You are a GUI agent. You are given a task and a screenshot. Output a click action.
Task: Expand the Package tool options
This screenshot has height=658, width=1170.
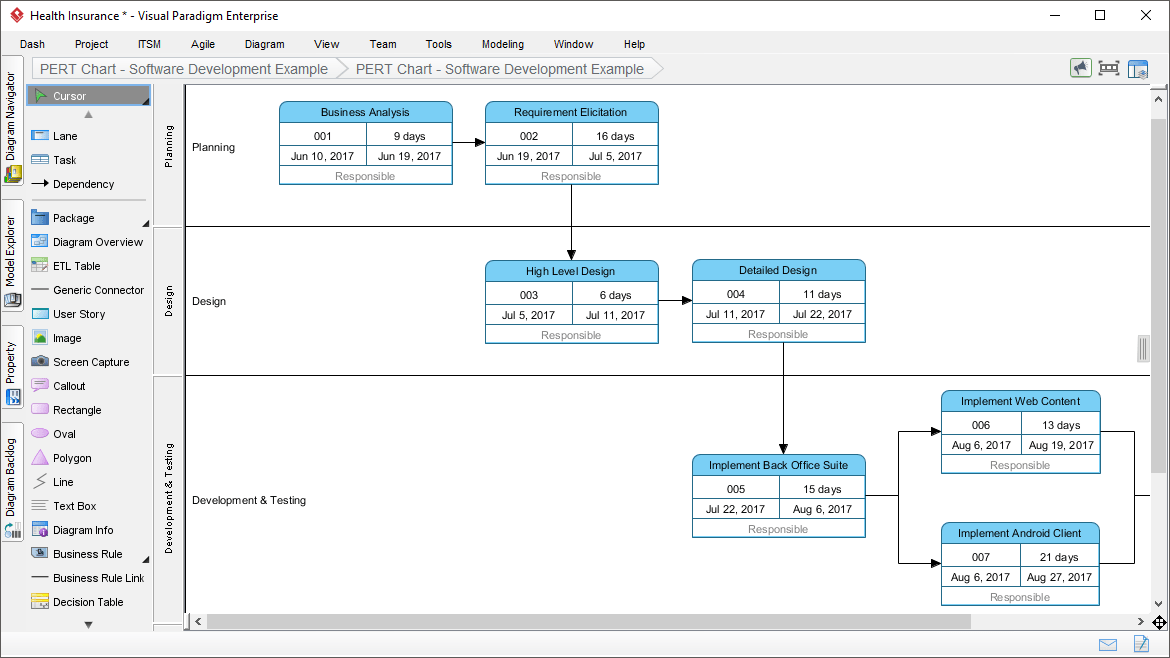(x=147, y=222)
